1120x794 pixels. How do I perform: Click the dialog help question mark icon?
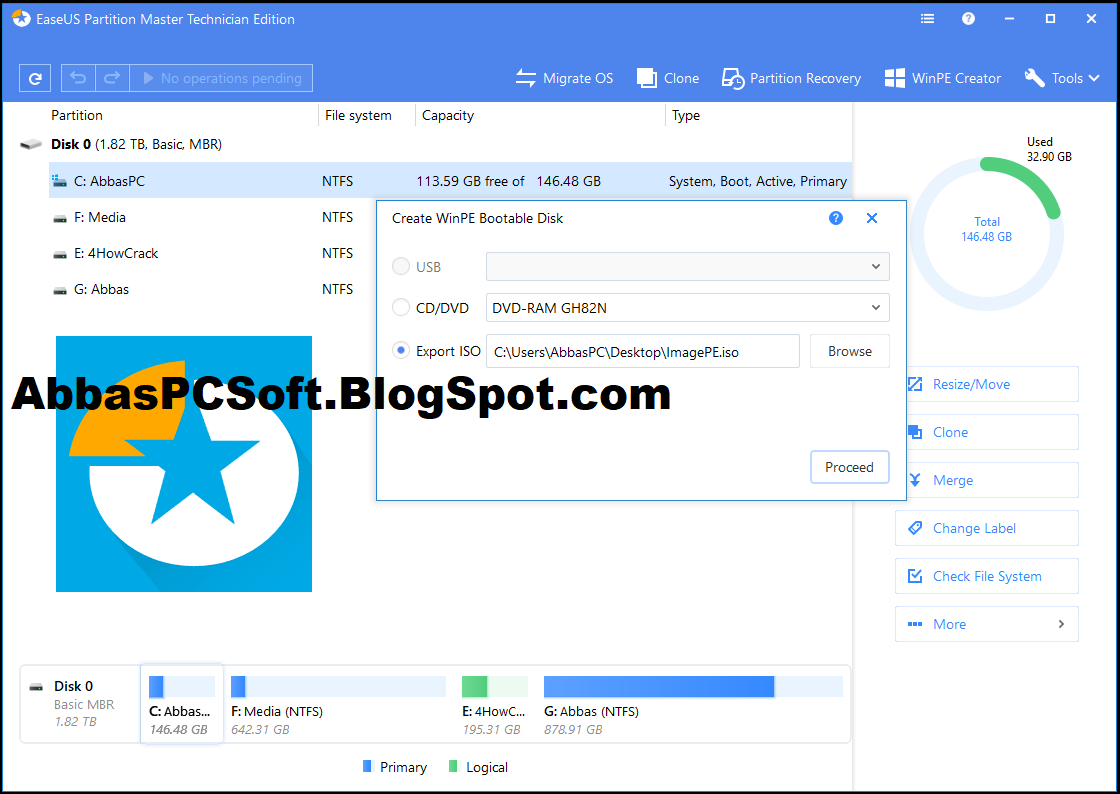pos(836,218)
